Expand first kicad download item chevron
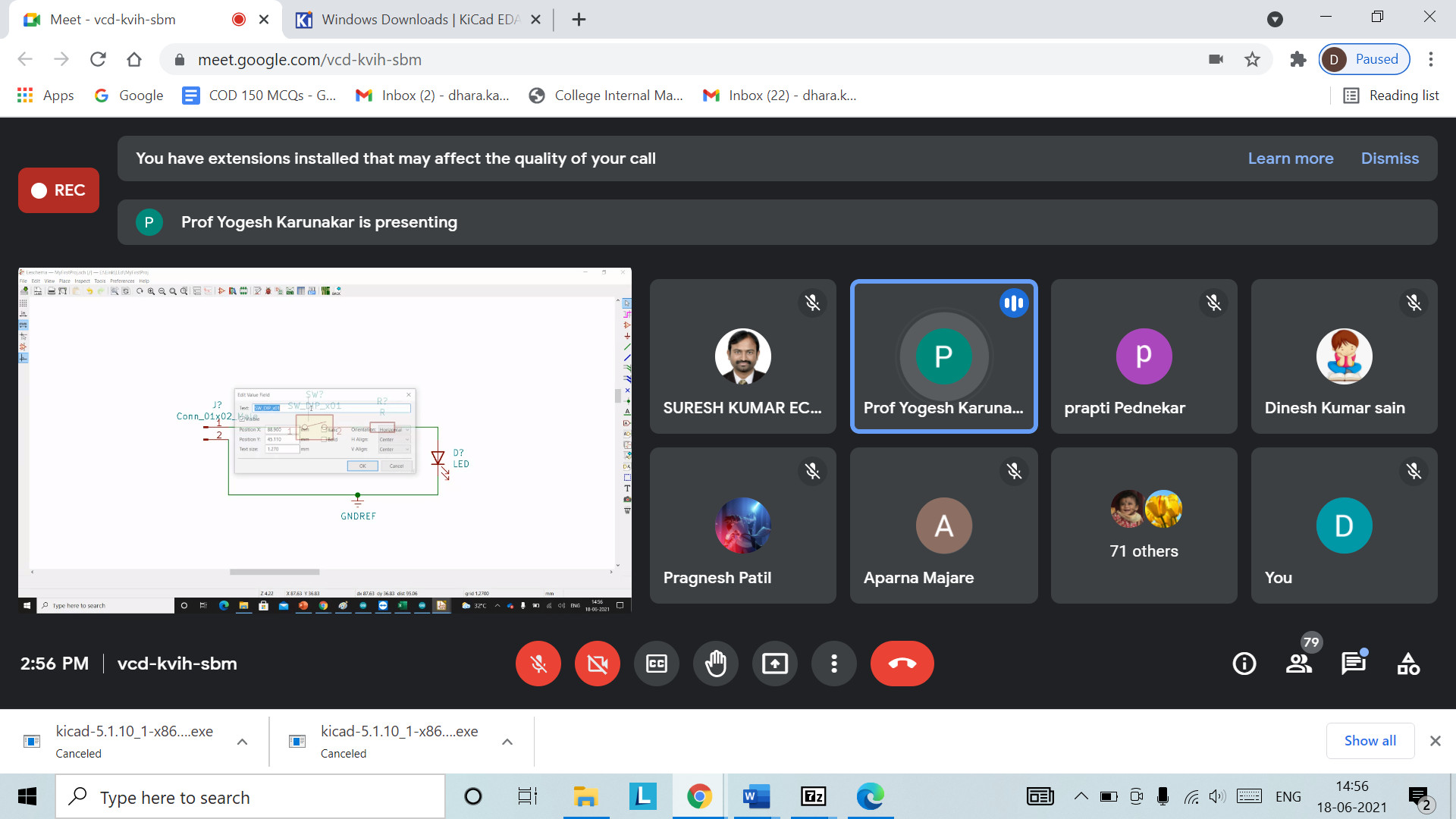This screenshot has width=1456, height=819. pos(243,742)
